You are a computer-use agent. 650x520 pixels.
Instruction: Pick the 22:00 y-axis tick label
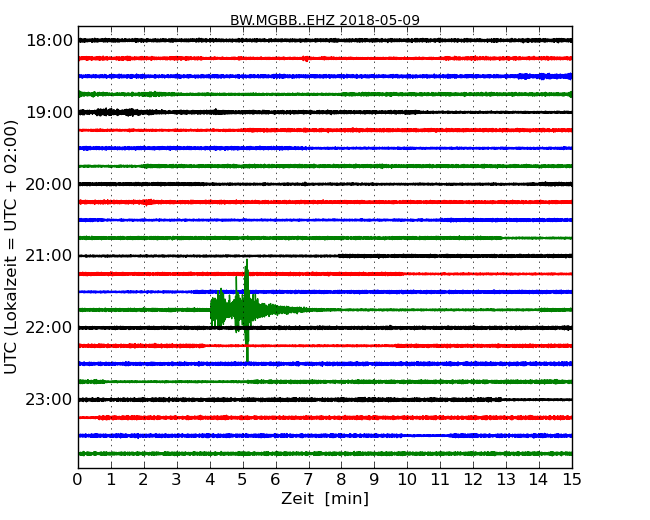click(49, 328)
